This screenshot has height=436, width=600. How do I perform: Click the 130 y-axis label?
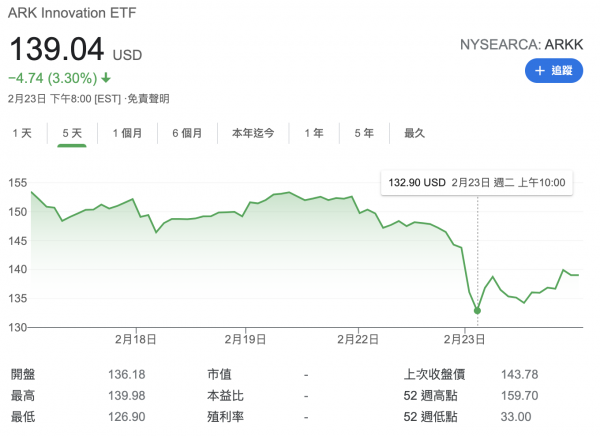(x=18, y=328)
